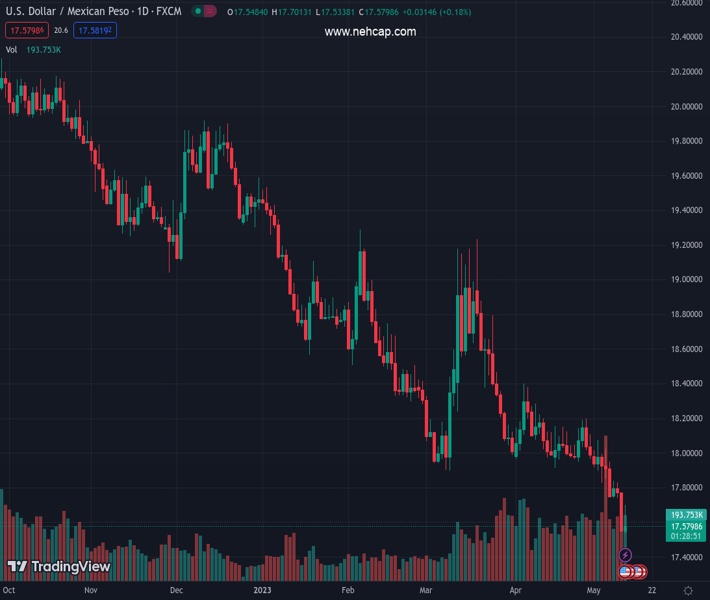Open chart settings gear icon
This screenshot has height=600, width=710.
(x=688, y=590)
